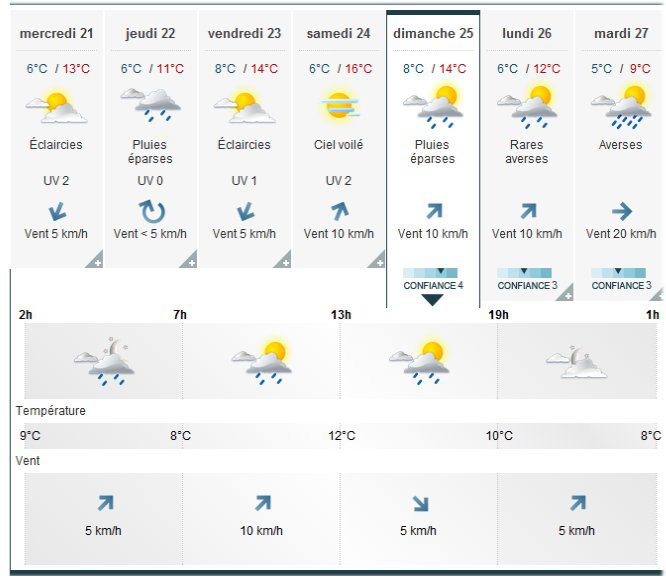Click mardi 27 eastward wind arrow
Image resolution: width=666 pixels, height=580 pixels.
pos(622,211)
